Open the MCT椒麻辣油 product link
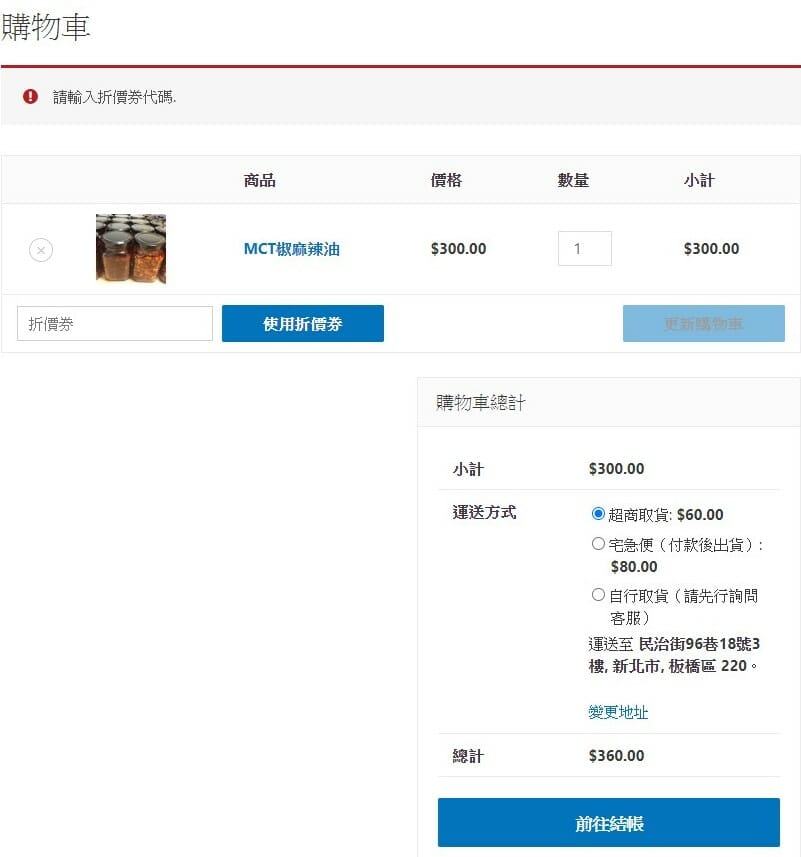801x857 pixels. click(x=291, y=249)
